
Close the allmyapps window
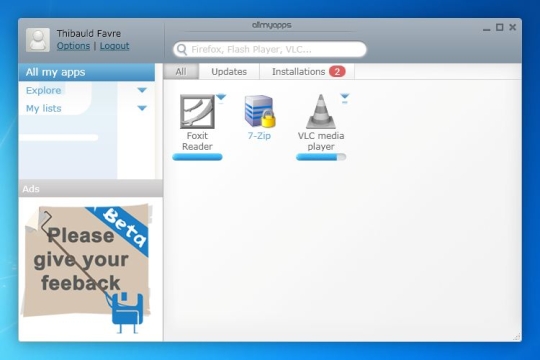pos(512,27)
